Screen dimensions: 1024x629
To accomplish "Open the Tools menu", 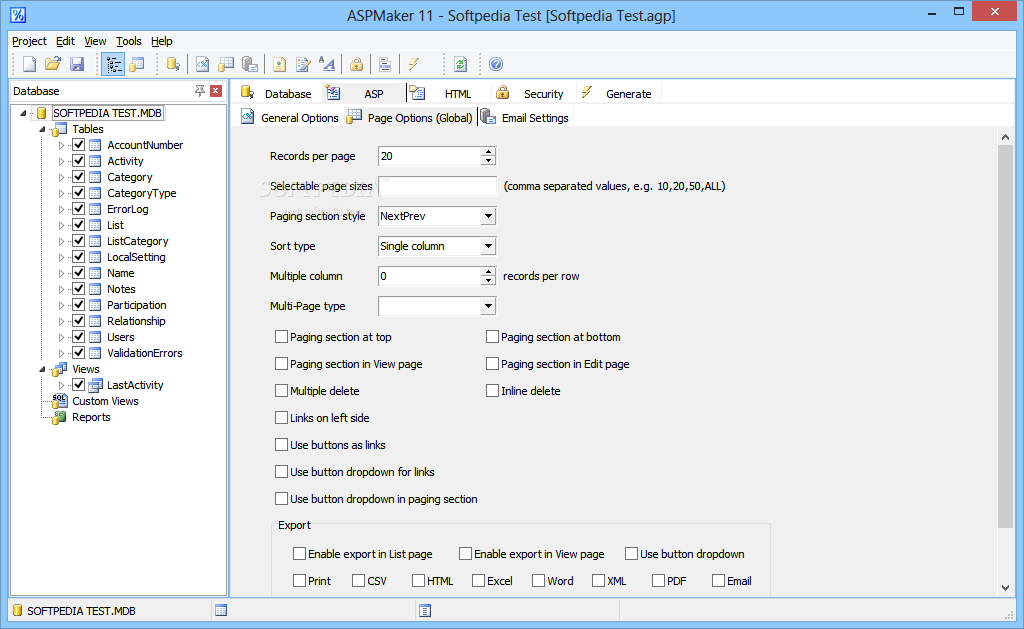I will [129, 41].
